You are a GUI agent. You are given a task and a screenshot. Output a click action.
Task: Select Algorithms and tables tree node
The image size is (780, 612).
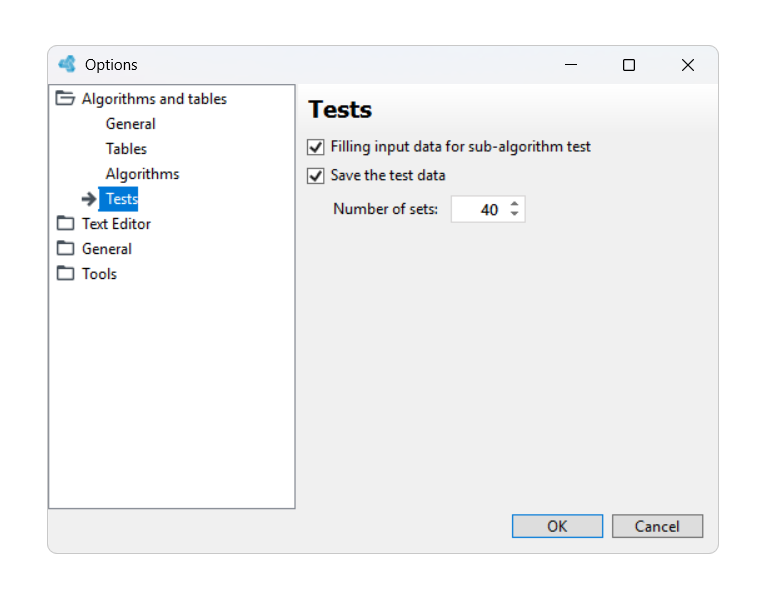click(x=154, y=99)
